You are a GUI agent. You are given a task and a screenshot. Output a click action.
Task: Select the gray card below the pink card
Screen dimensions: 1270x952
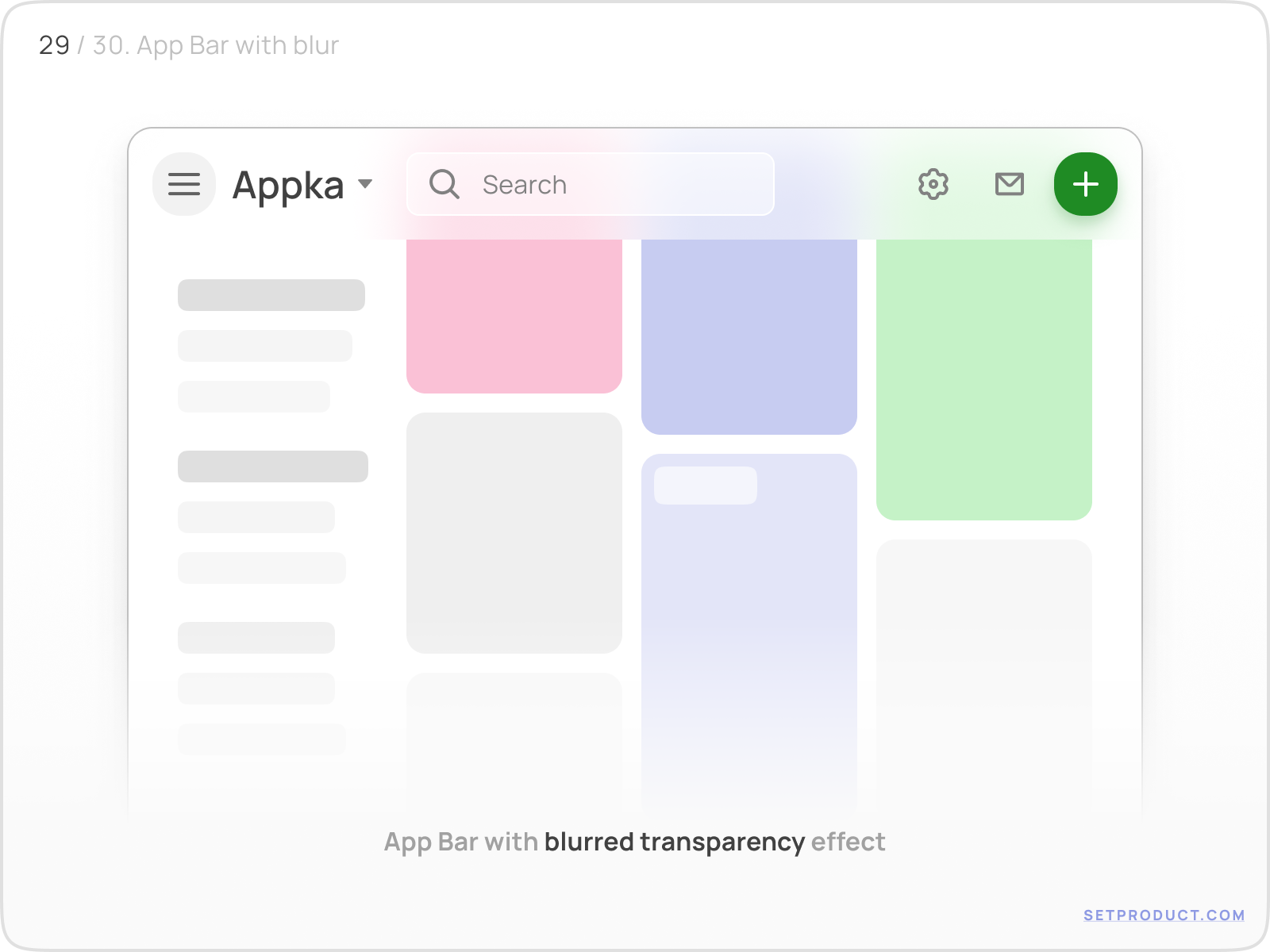[x=514, y=532]
